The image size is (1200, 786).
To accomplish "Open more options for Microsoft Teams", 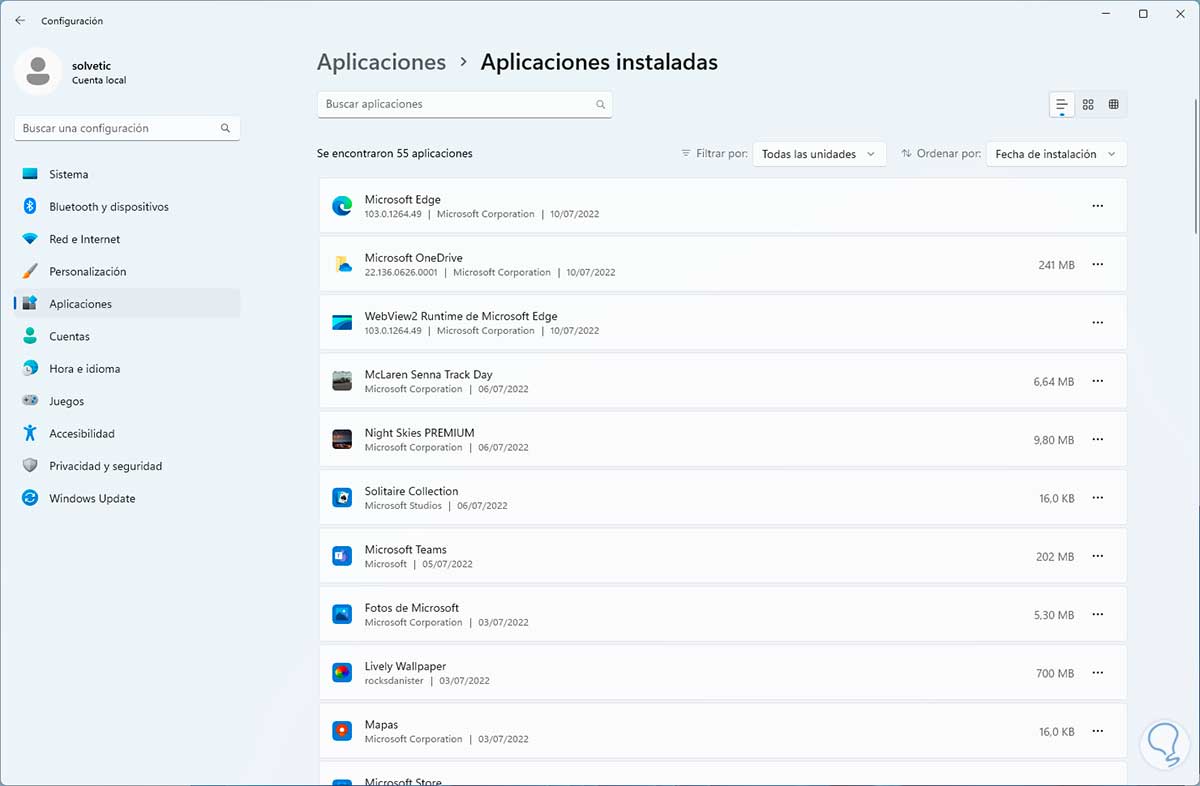I will tap(1097, 556).
